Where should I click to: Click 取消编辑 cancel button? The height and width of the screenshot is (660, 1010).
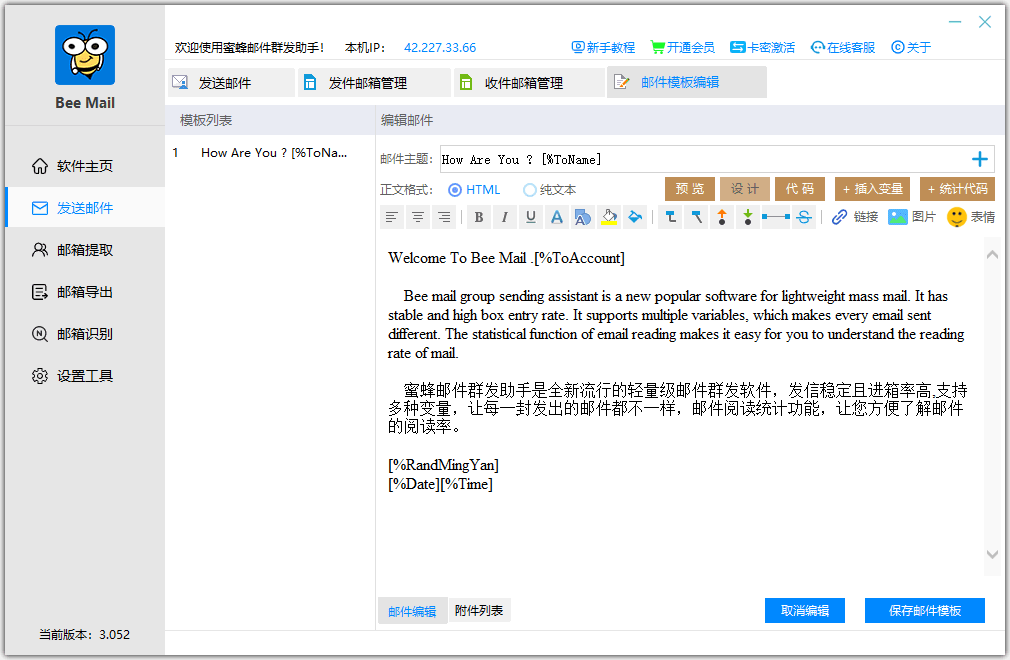[805, 610]
